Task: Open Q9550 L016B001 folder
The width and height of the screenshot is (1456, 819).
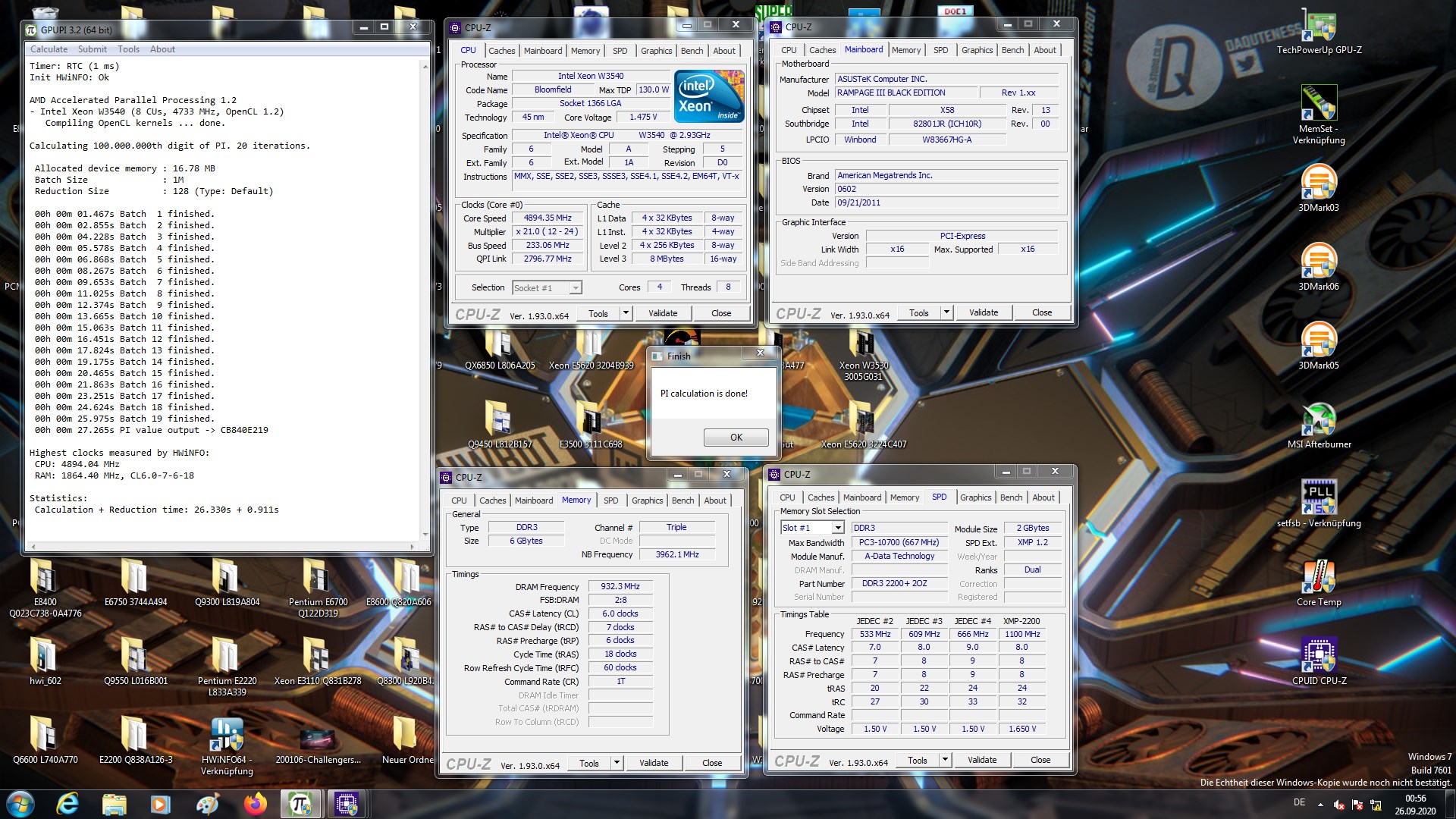Action: [x=136, y=661]
